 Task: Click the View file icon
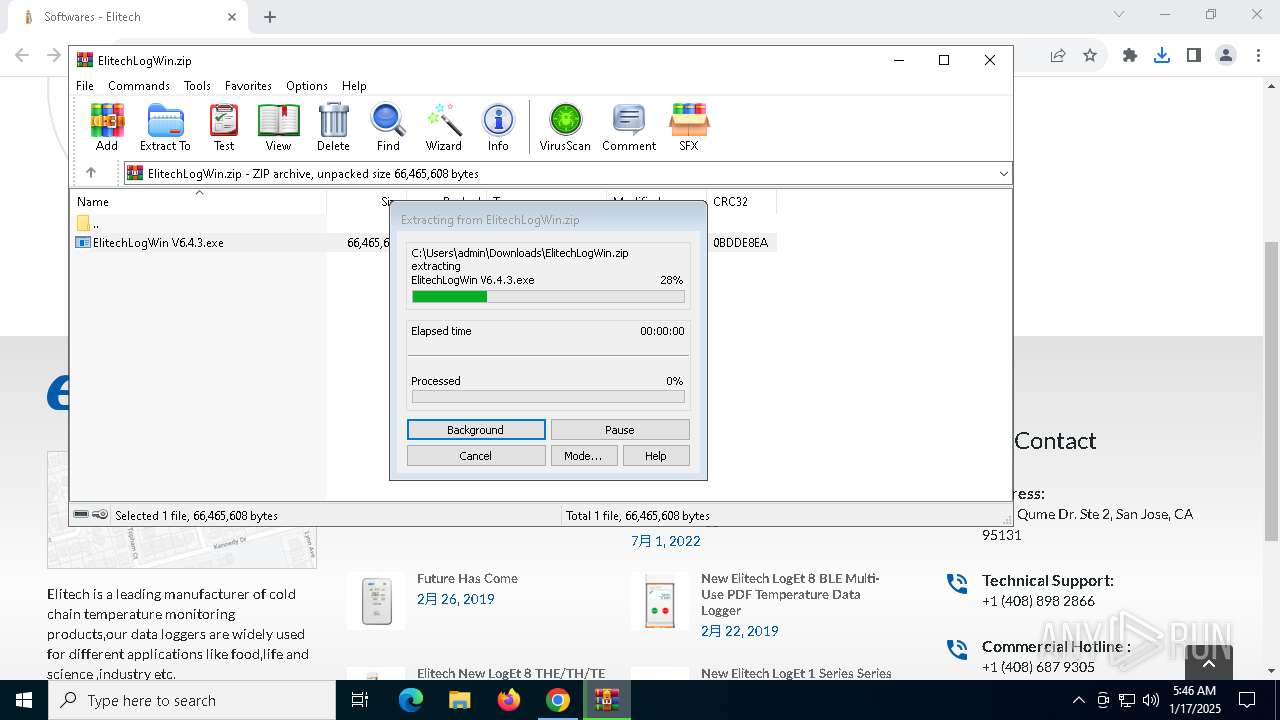[278, 127]
